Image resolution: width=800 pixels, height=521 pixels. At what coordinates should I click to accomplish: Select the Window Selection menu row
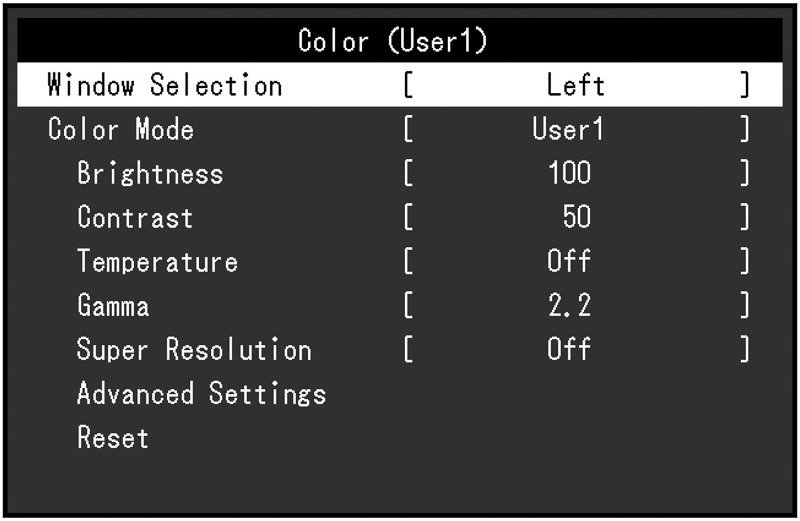(x=399, y=85)
